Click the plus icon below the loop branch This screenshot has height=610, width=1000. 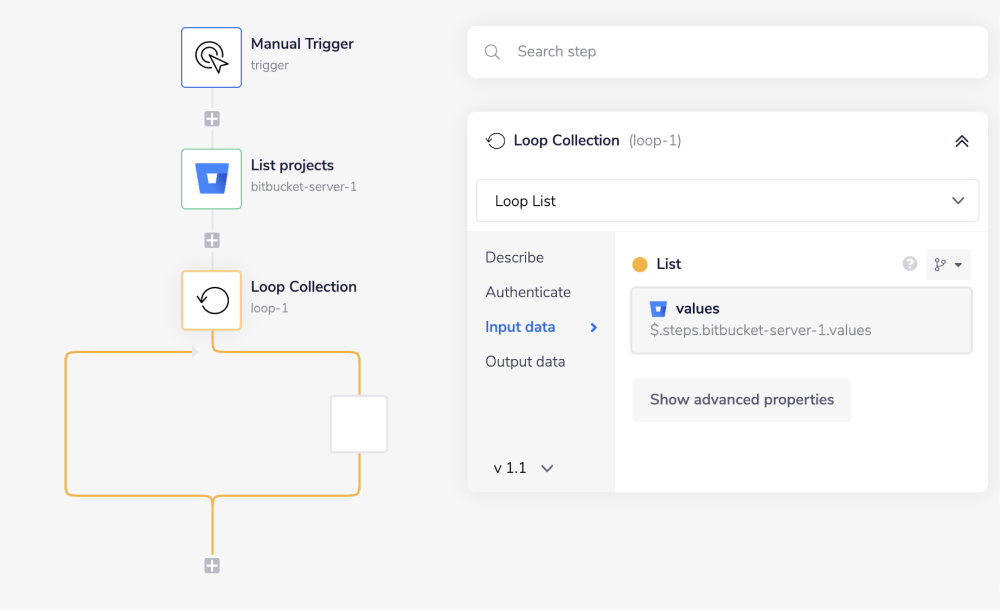(x=211, y=565)
